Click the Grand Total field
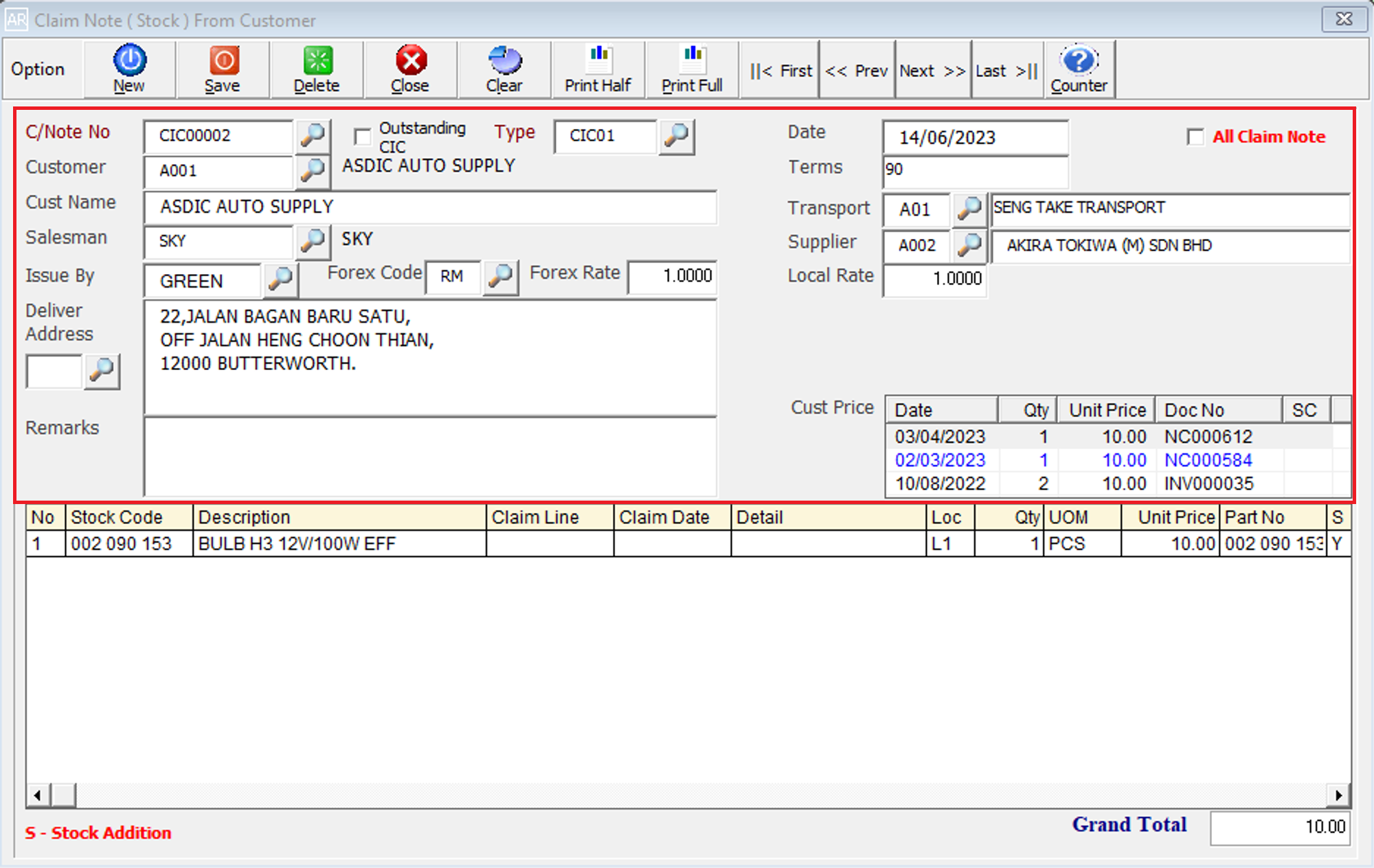 [1280, 827]
